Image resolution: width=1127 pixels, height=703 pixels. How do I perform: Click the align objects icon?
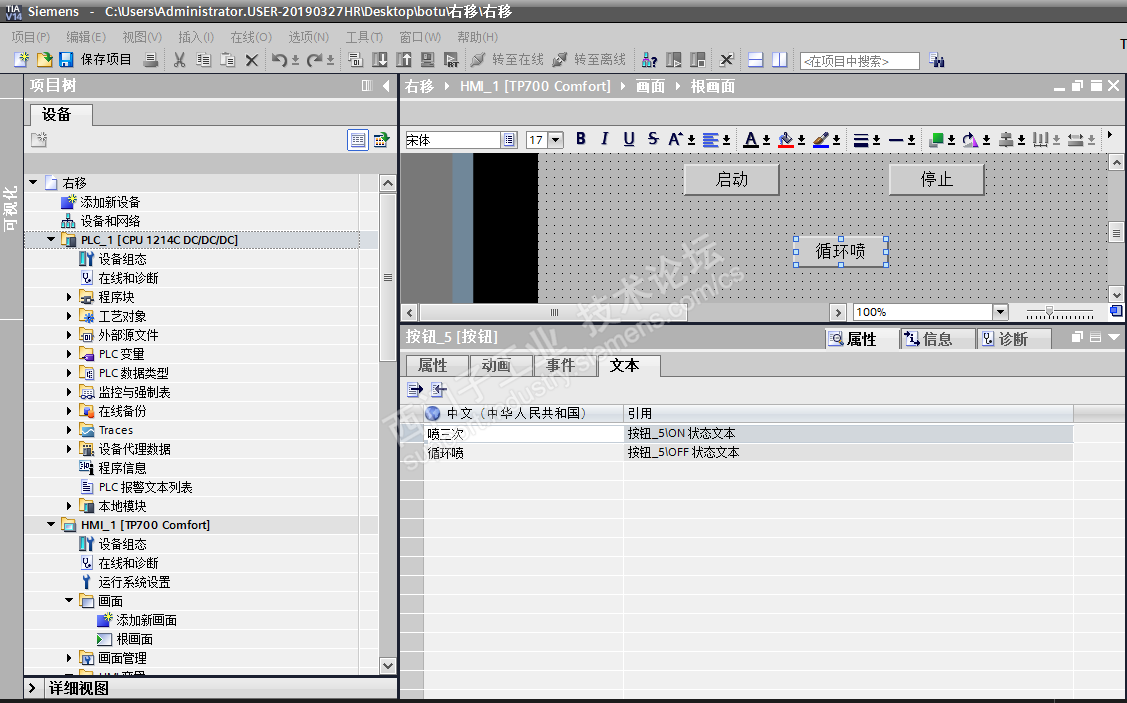click(1006, 139)
